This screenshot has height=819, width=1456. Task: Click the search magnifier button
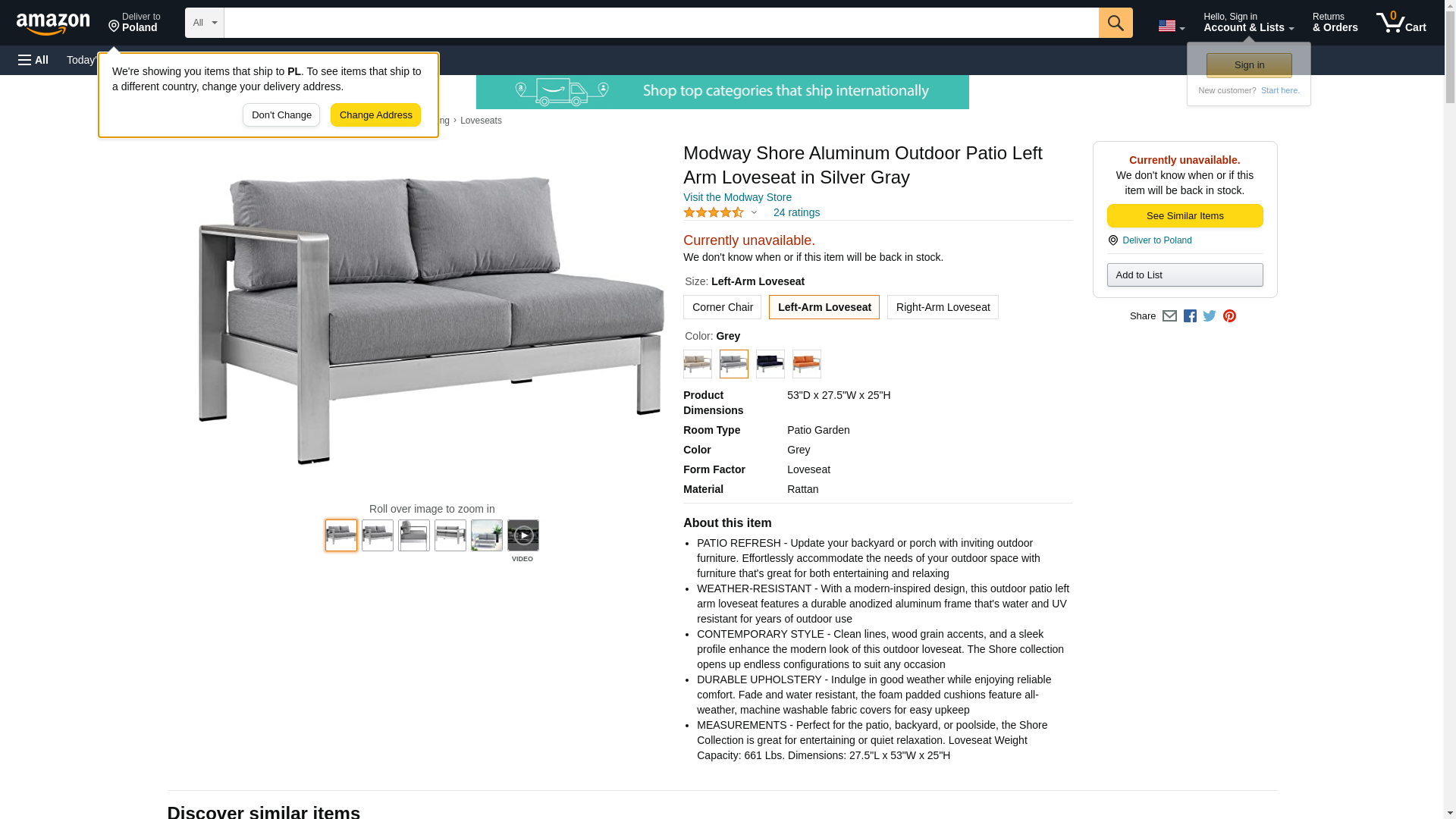1116,23
